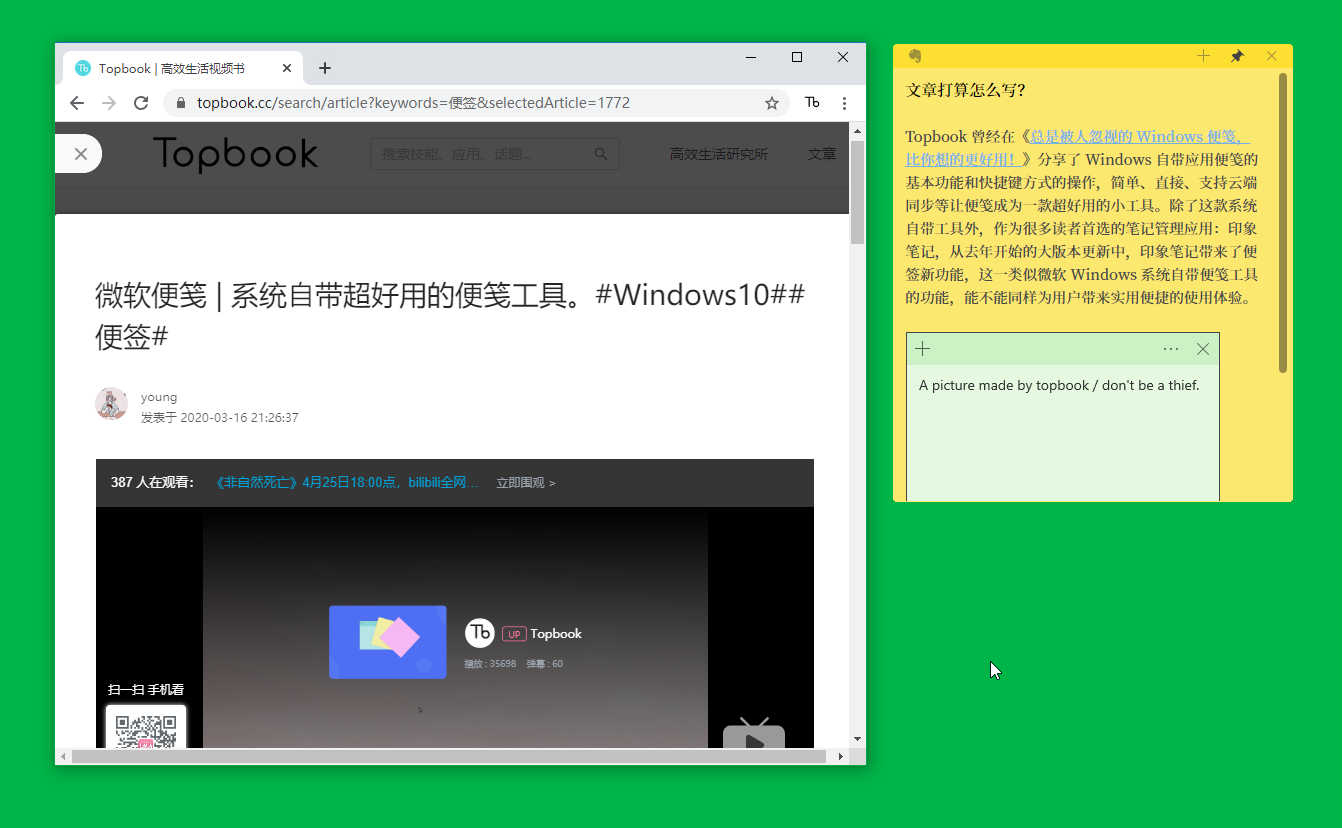Screen dimensions: 1342x828
Task: Click the Evernote elephant icon on sticky note
Action: 915,56
